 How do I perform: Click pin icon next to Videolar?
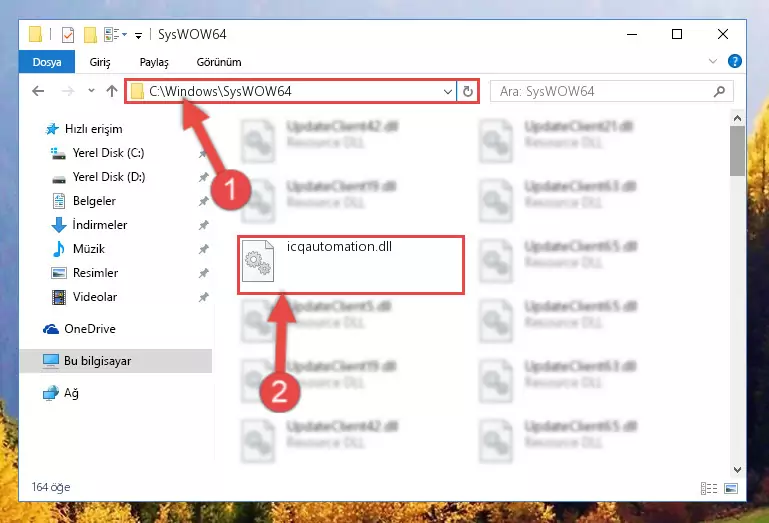[x=204, y=298]
